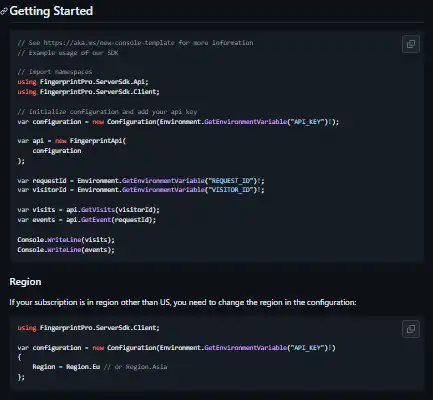The image size is (433, 400).
Task: Click 'Console.WriteLine(visits);' line
Action: (66, 240)
